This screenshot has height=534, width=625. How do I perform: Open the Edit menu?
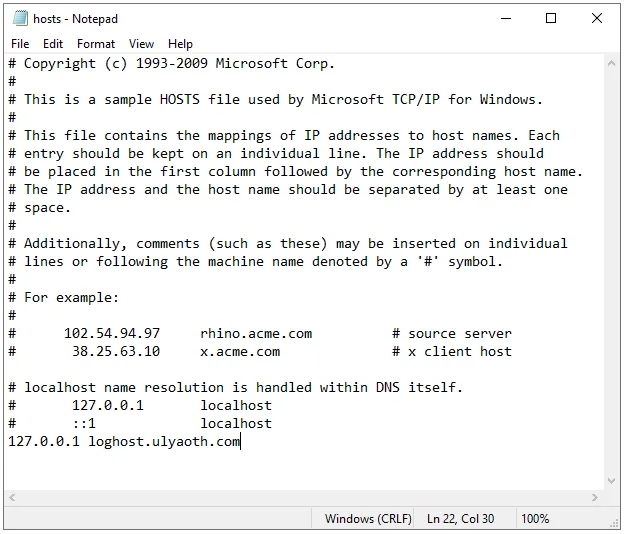[x=53, y=44]
